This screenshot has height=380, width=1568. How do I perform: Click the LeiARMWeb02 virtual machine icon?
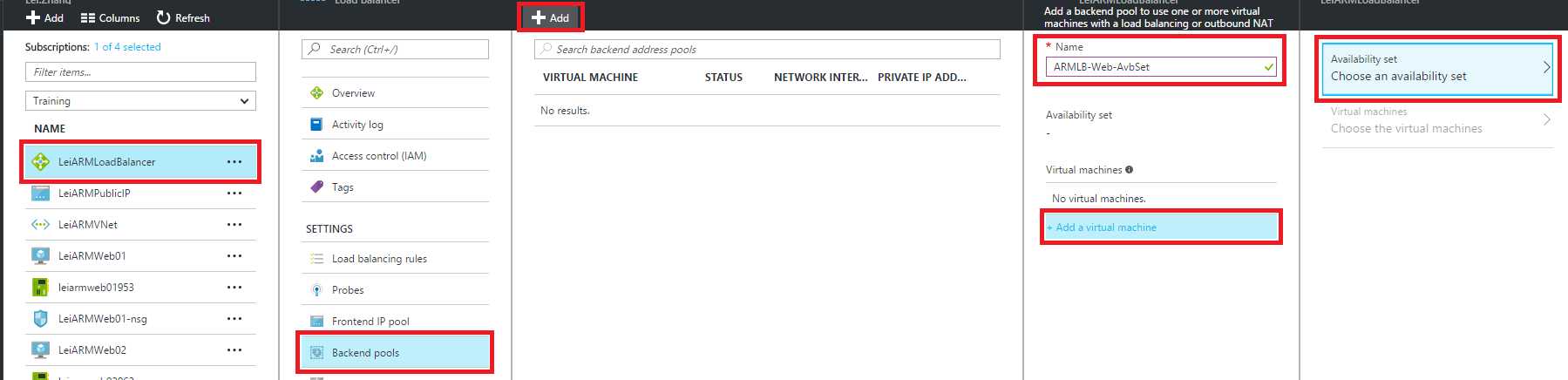pos(40,350)
